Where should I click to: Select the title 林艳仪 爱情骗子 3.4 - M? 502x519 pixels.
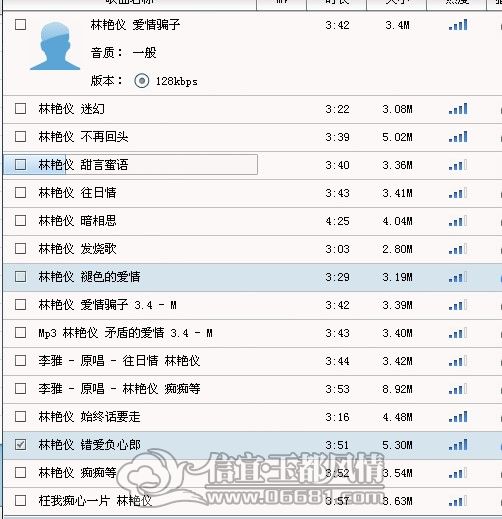[107, 305]
